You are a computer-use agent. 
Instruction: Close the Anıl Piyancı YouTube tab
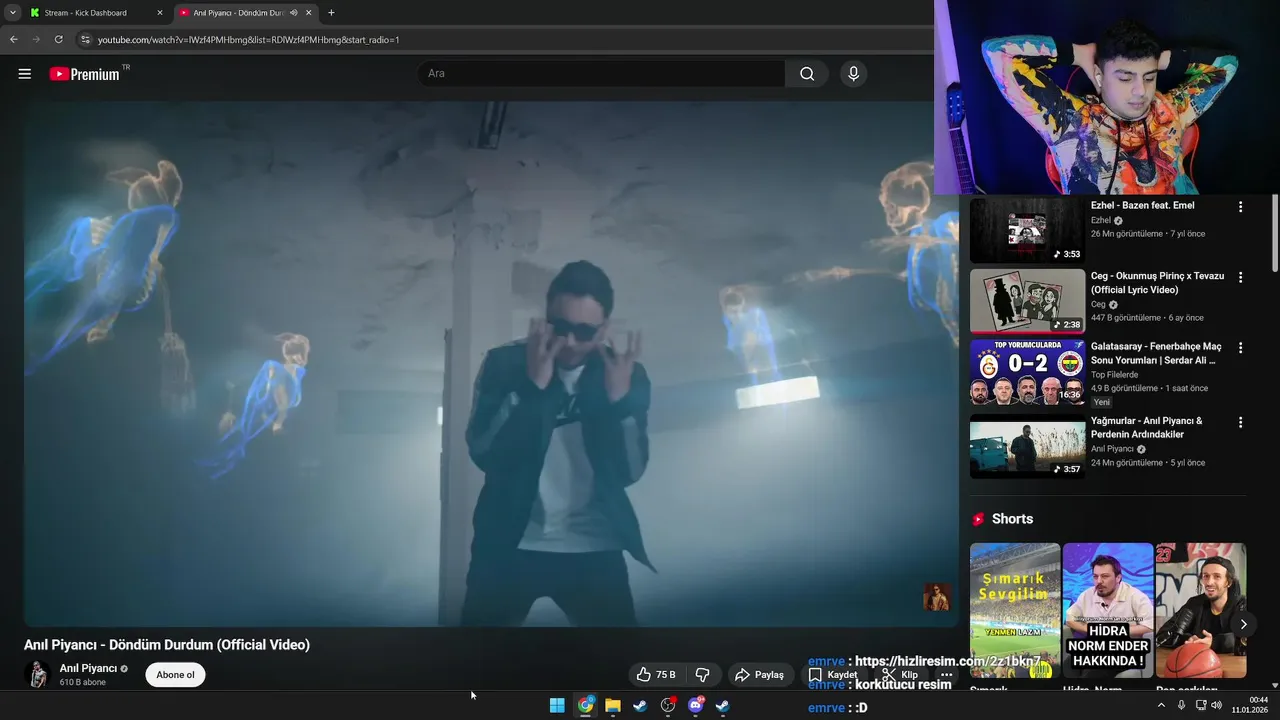(308, 13)
